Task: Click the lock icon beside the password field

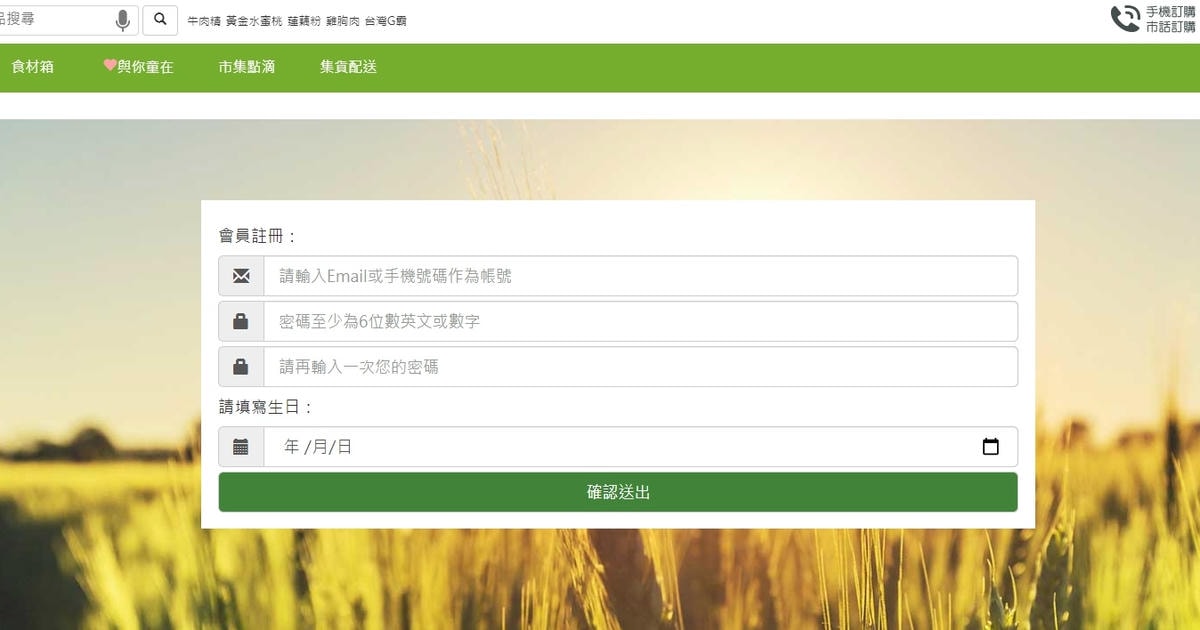Action: (241, 322)
